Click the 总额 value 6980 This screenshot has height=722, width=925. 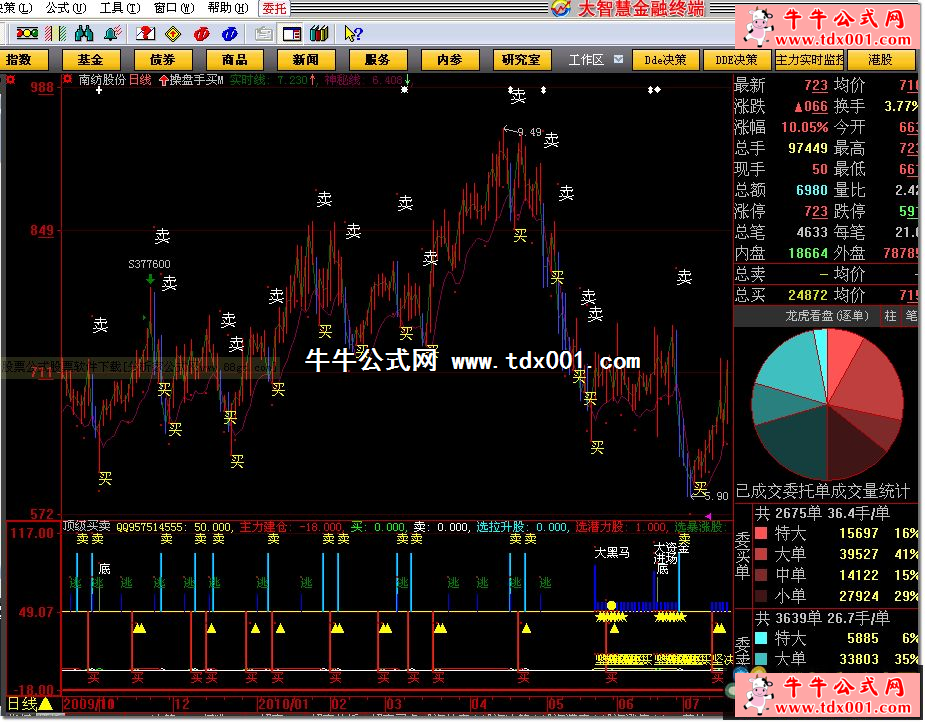tap(812, 190)
